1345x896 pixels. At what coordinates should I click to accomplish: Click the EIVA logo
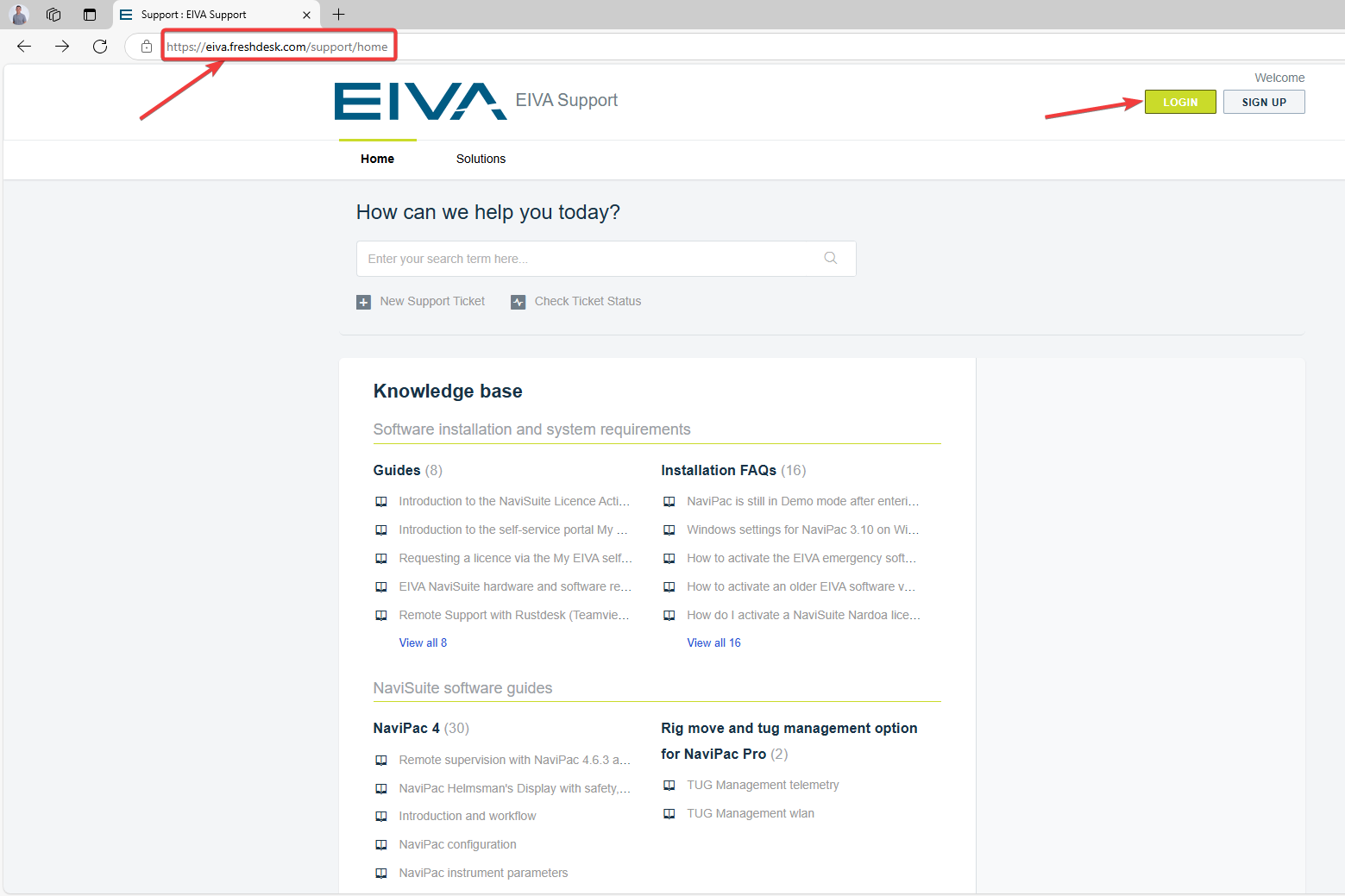[x=420, y=101]
